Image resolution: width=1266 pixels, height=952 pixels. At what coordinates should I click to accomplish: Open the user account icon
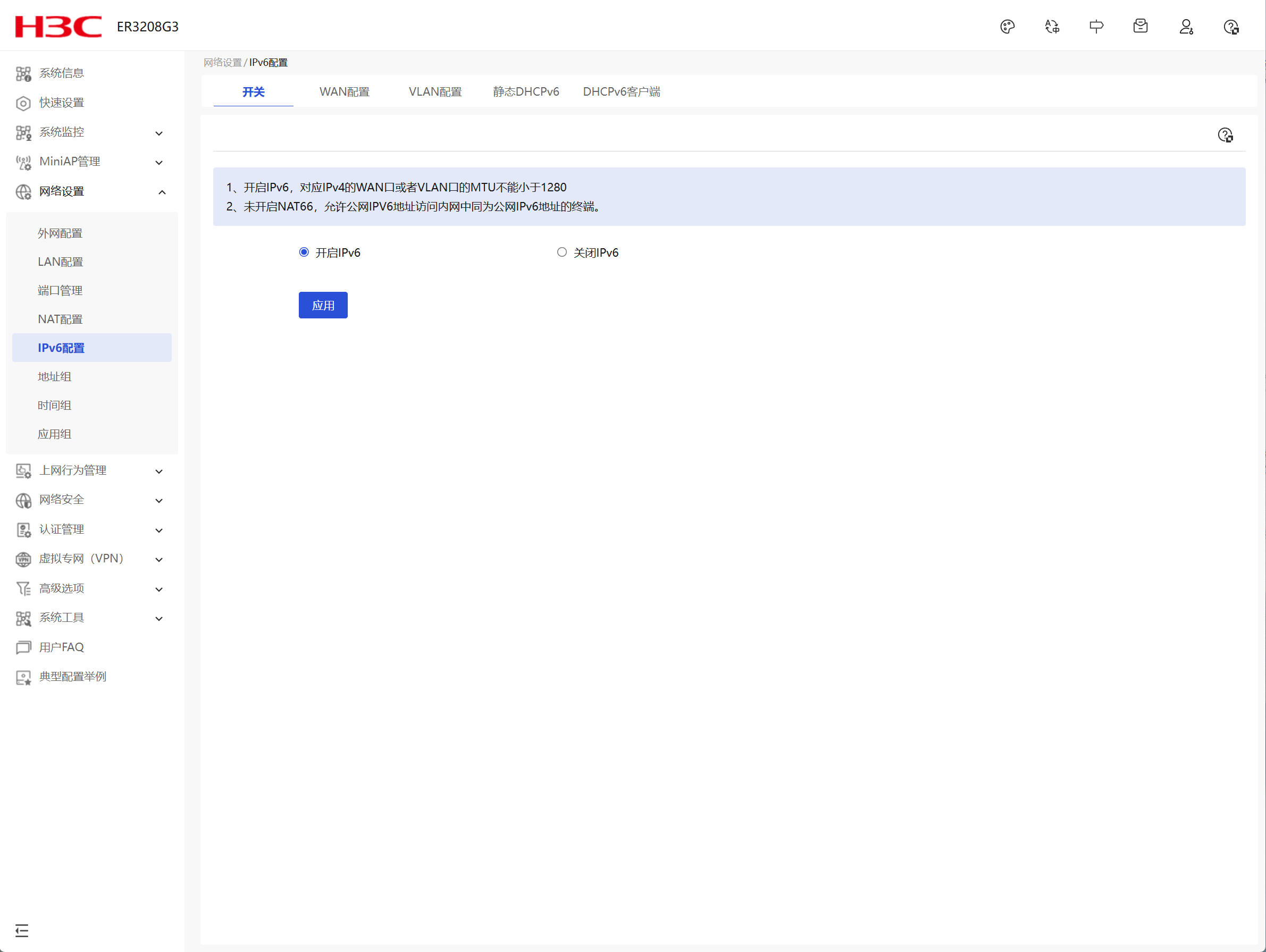(1186, 27)
